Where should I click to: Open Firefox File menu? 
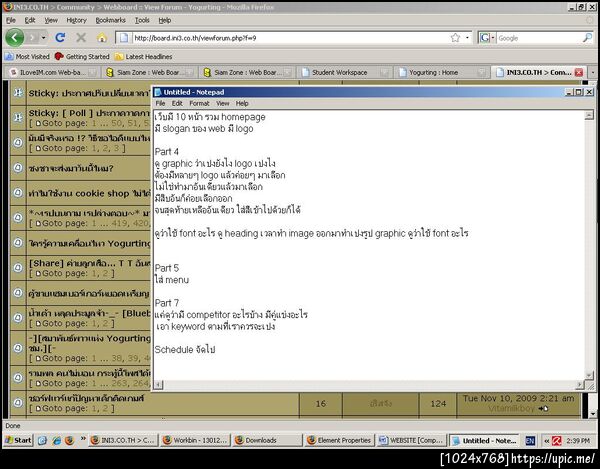tap(11, 20)
